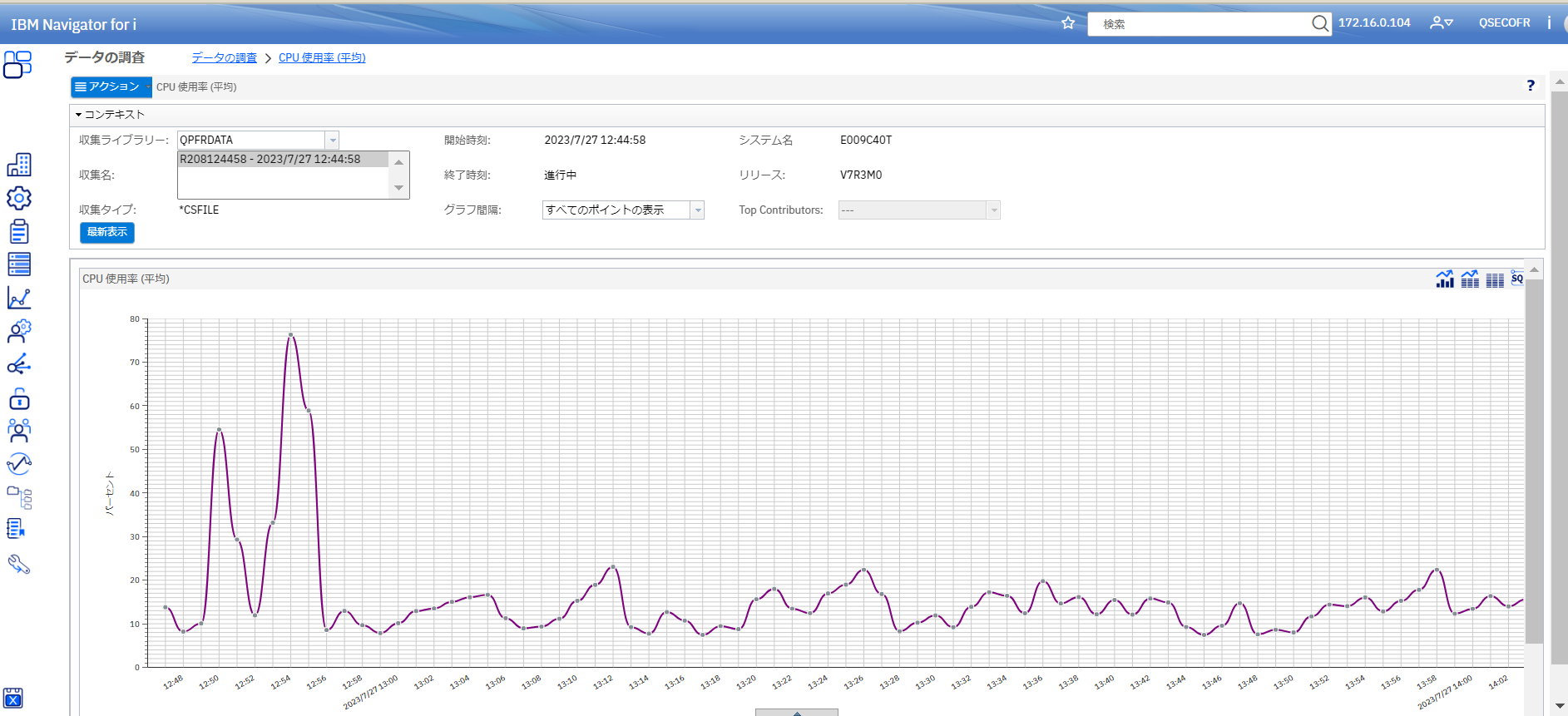Click the 54% data point at 12:50
Image resolution: width=1568 pixels, height=716 pixels.
click(x=219, y=430)
